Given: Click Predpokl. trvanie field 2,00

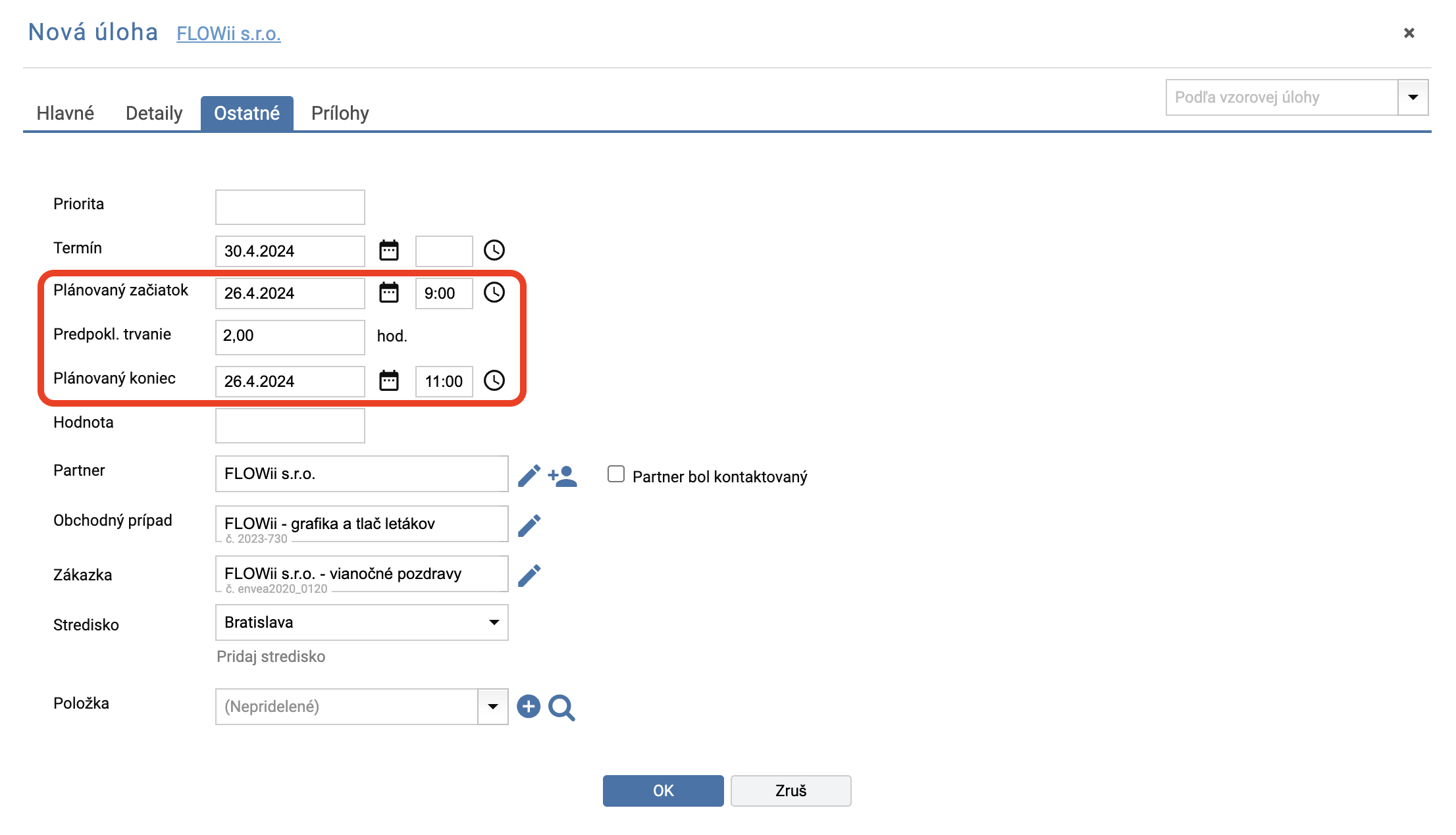Looking at the screenshot, I should (290, 338).
